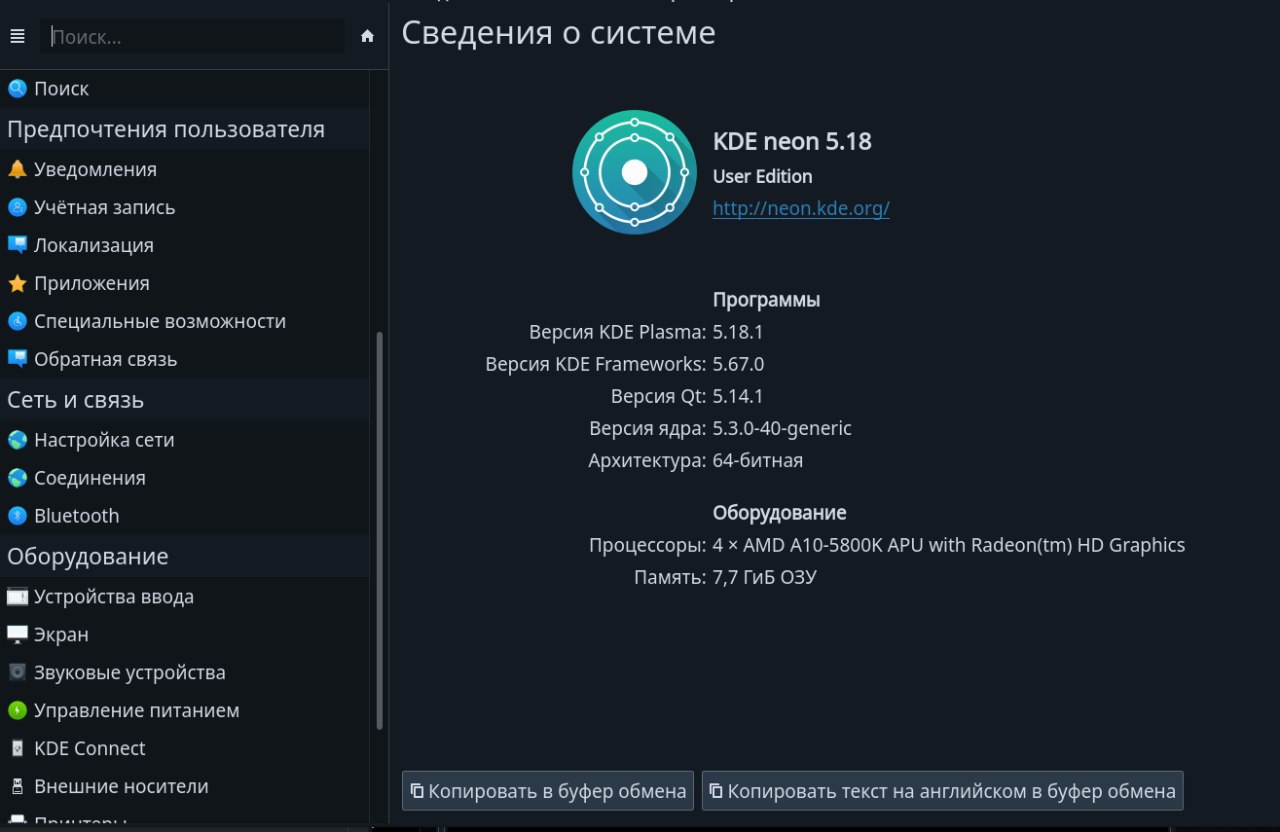
Task: Click the home icon next to search
Action: (367, 36)
